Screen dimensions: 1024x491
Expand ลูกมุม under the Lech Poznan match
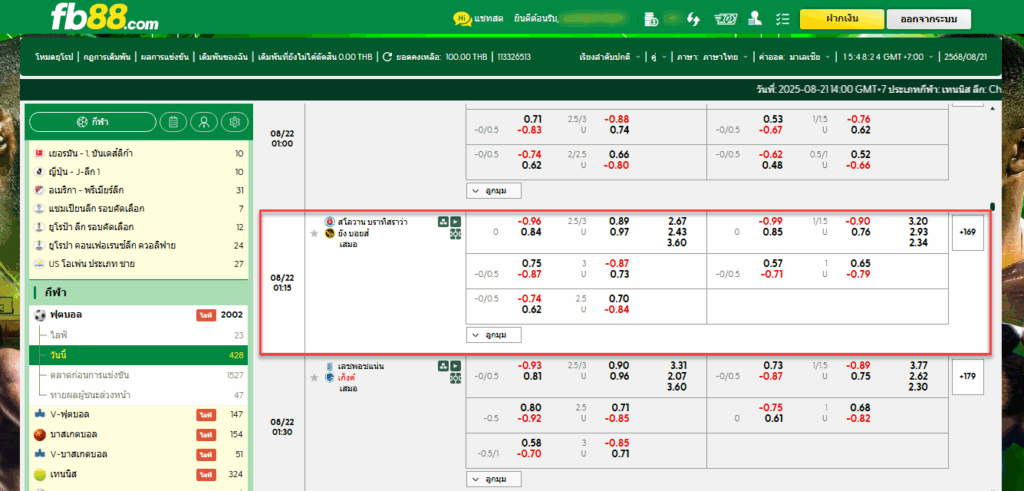[494, 479]
